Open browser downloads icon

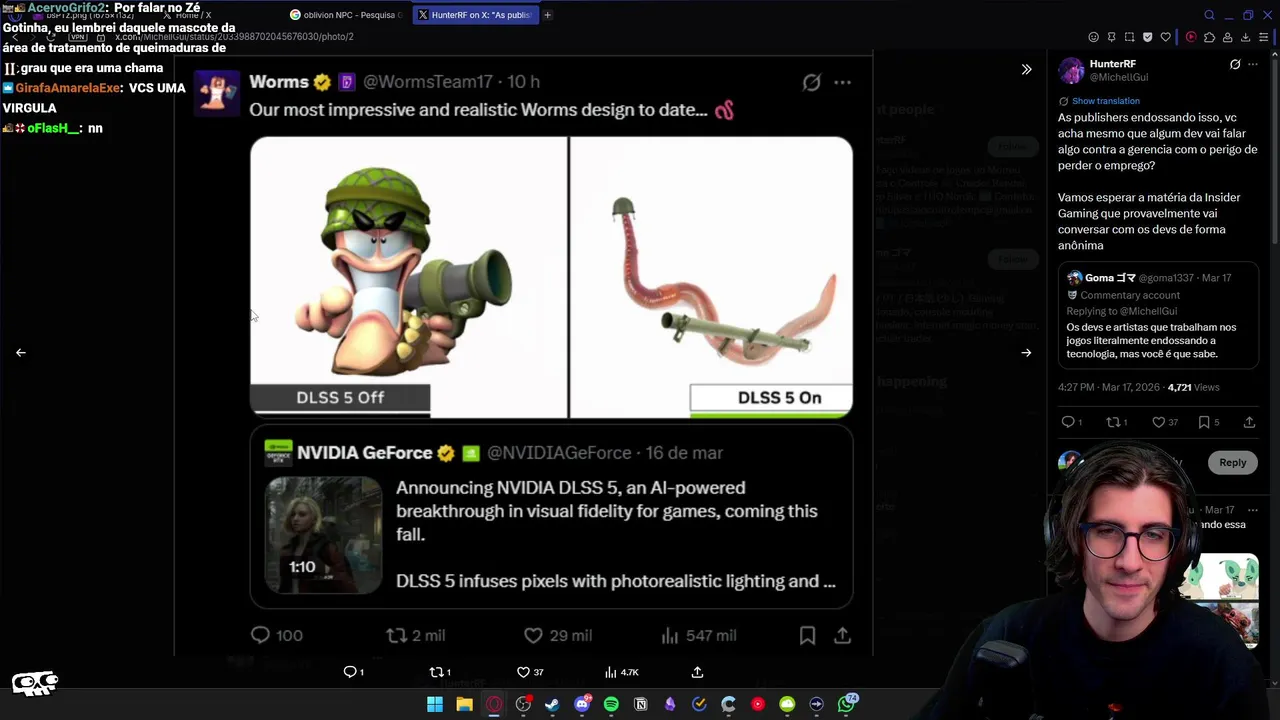(1245, 37)
